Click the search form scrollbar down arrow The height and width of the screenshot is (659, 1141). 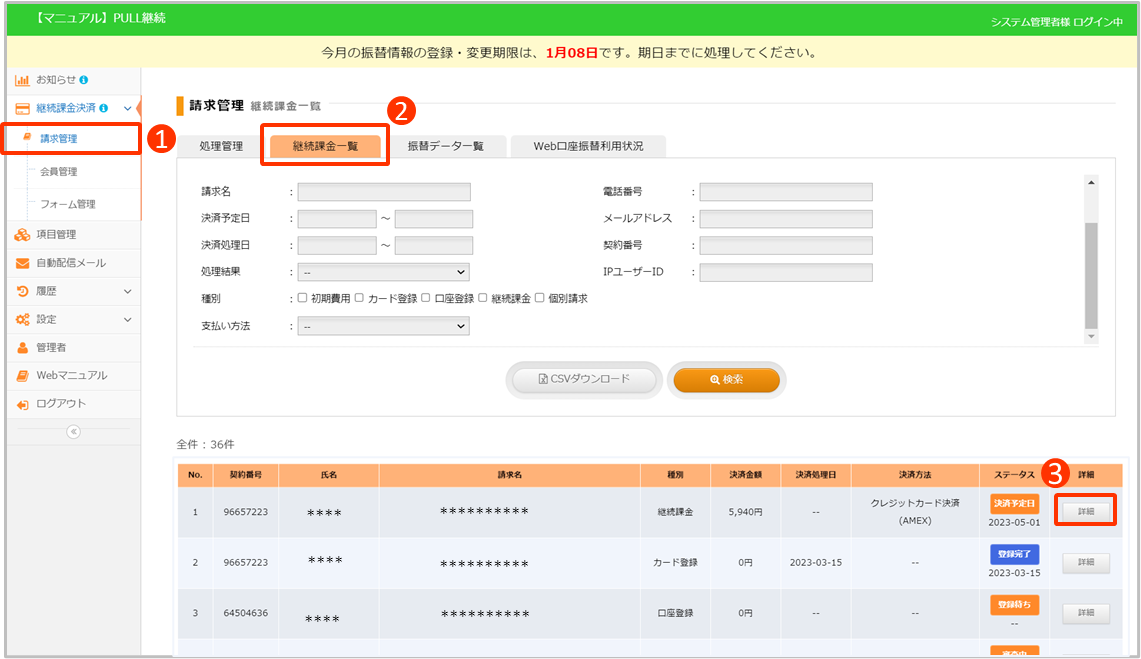[x=1091, y=337]
